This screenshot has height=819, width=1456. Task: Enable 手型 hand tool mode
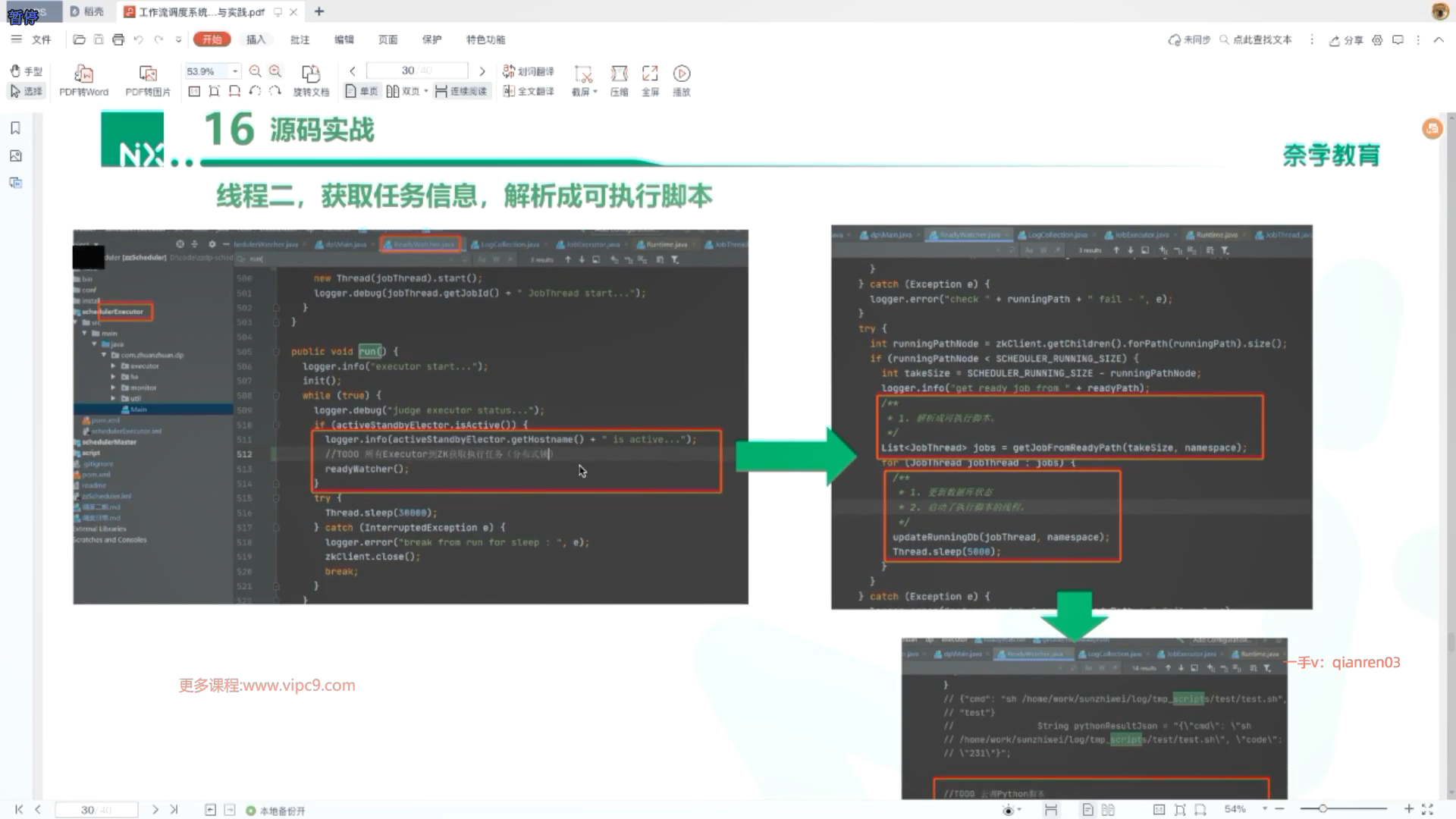tap(26, 71)
